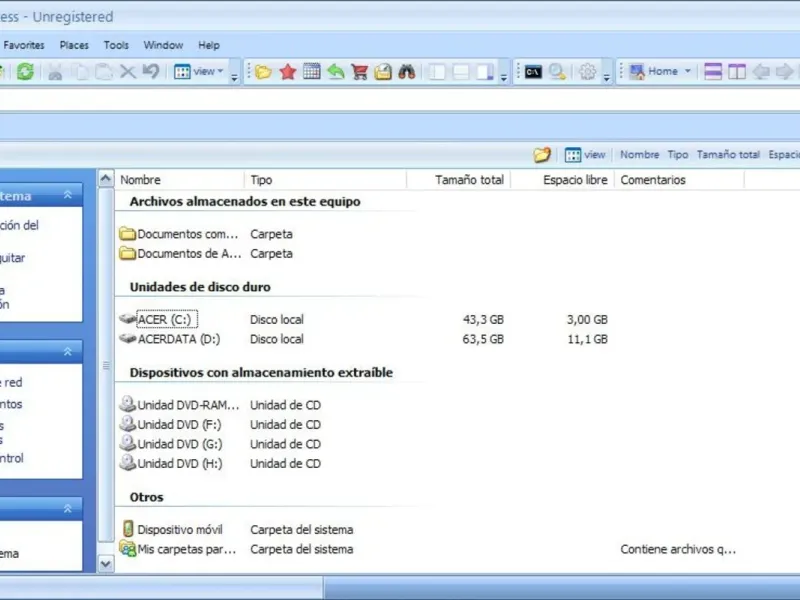Collapse the middle sidebar panel chevron

point(67,352)
